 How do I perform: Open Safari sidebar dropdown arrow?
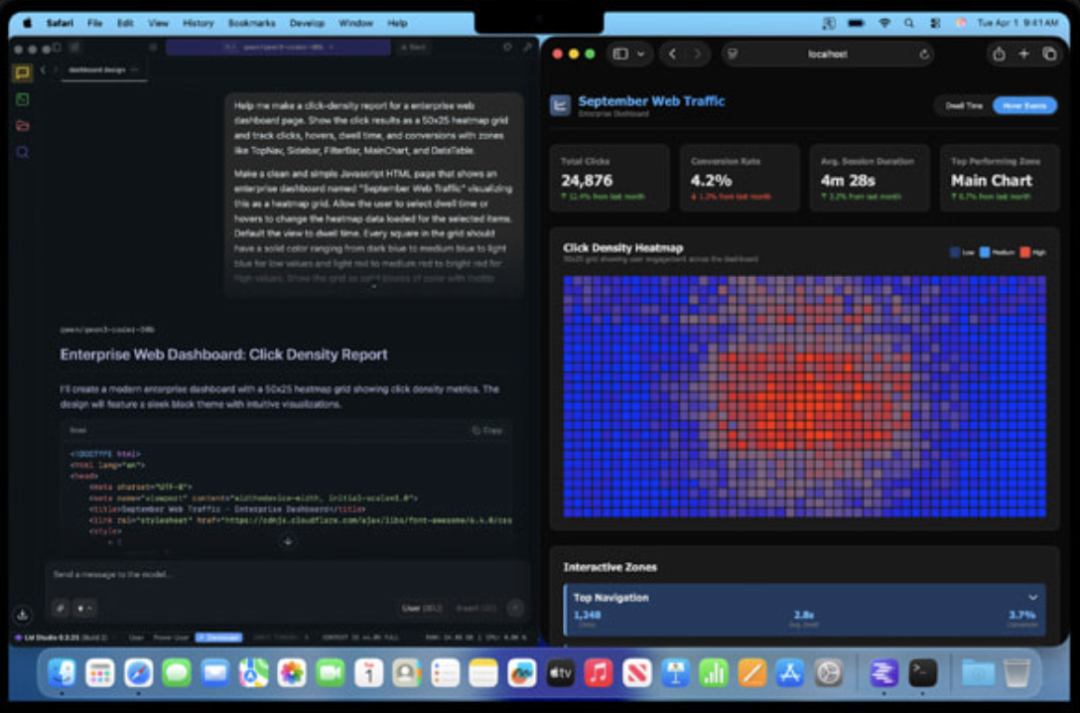tap(640, 54)
